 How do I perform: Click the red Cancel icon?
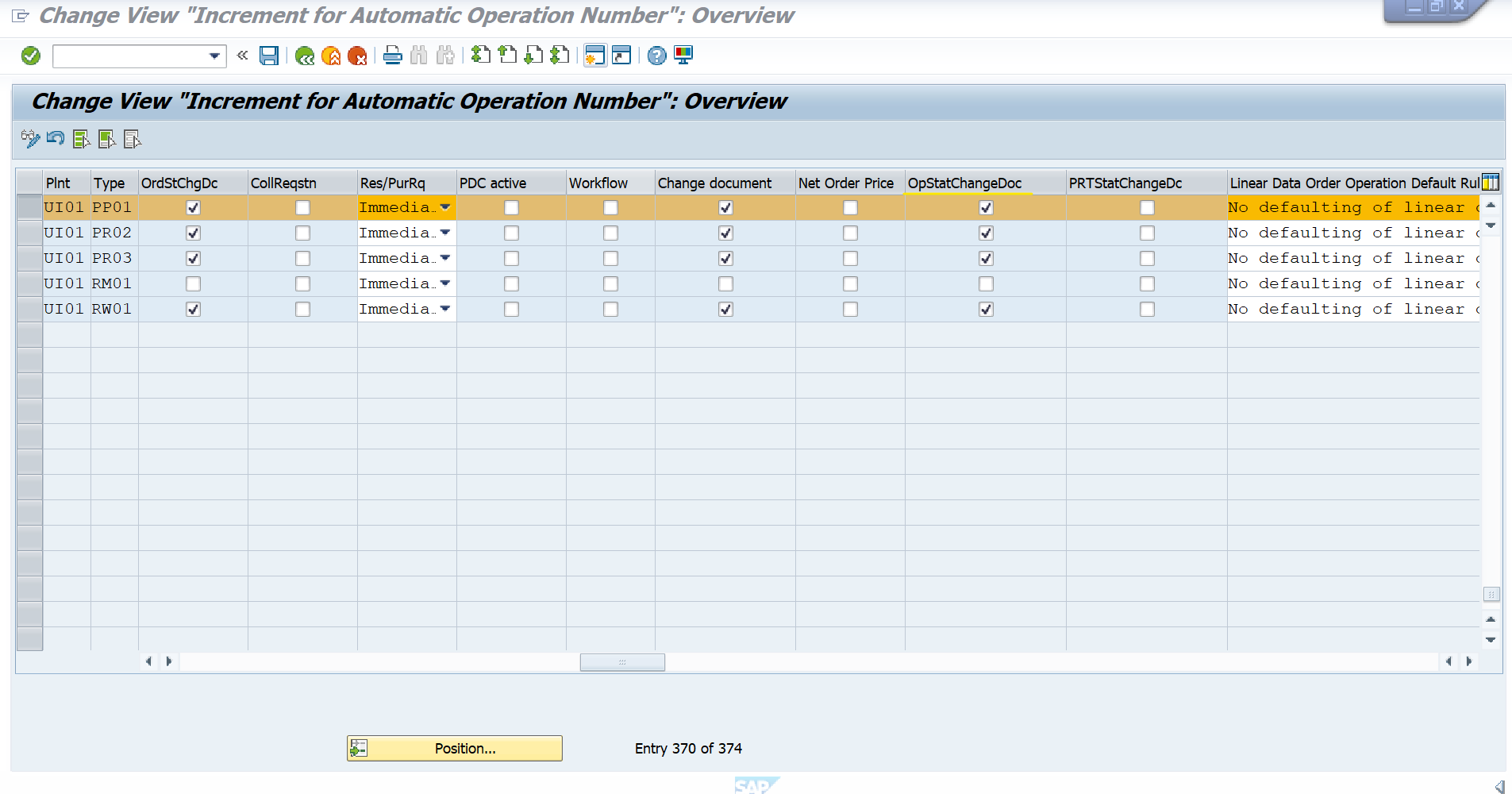357,56
